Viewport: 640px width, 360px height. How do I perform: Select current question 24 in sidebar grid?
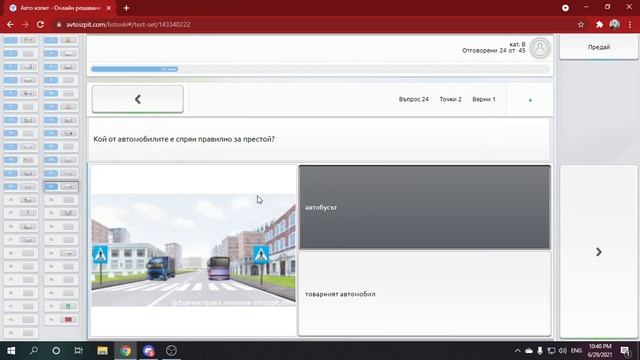(x=61, y=187)
